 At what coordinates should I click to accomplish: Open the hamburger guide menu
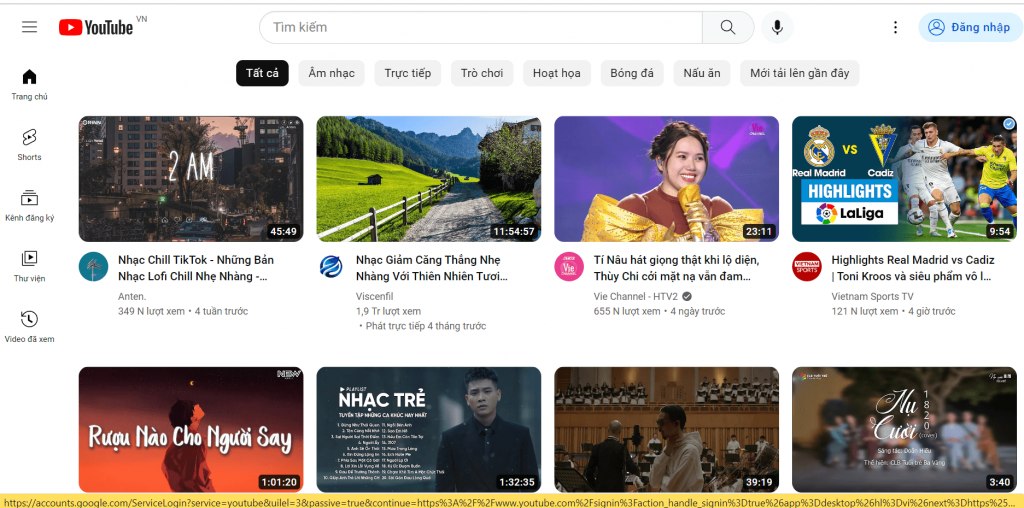[29, 27]
